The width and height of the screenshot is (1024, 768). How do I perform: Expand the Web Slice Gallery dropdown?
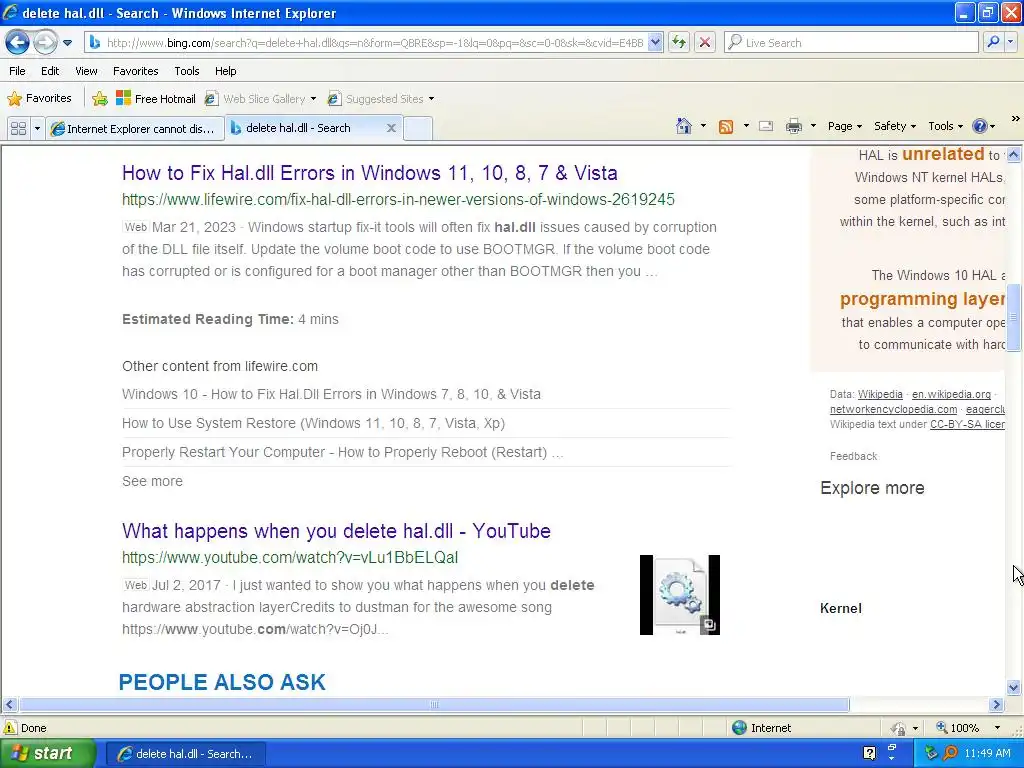pyautogui.click(x=313, y=99)
